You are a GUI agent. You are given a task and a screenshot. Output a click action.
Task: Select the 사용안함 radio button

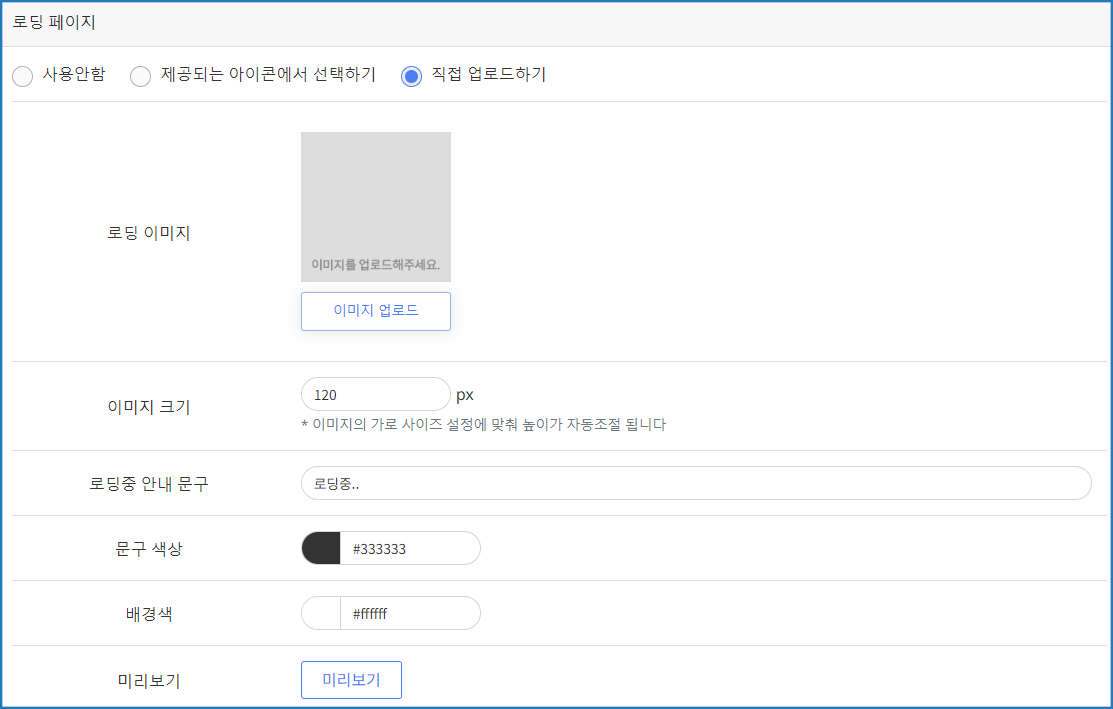(x=22, y=76)
